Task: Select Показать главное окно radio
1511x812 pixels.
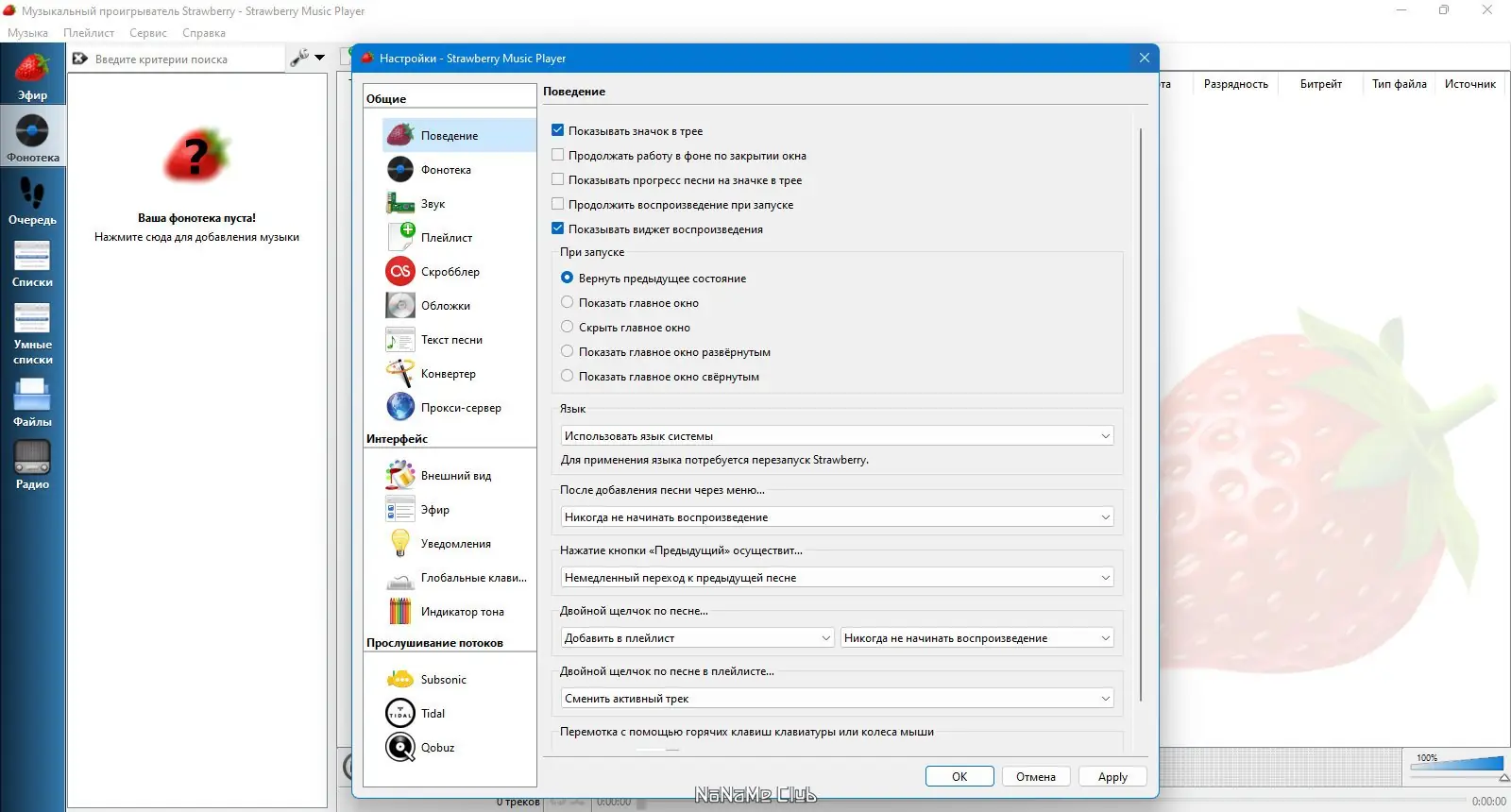Action: (x=568, y=302)
